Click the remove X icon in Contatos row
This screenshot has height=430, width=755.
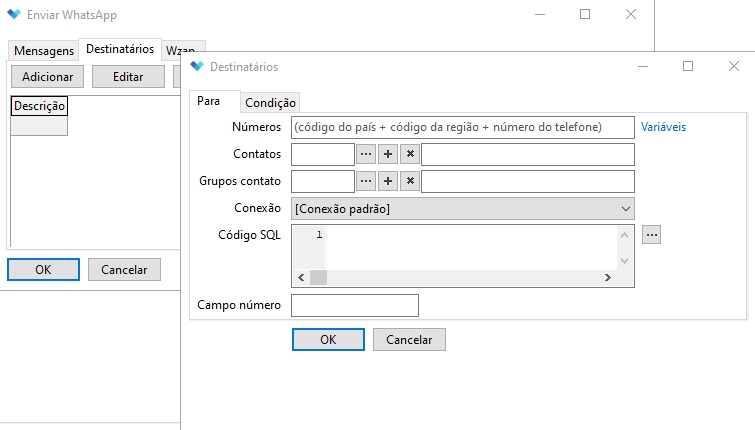pyautogui.click(x=409, y=154)
